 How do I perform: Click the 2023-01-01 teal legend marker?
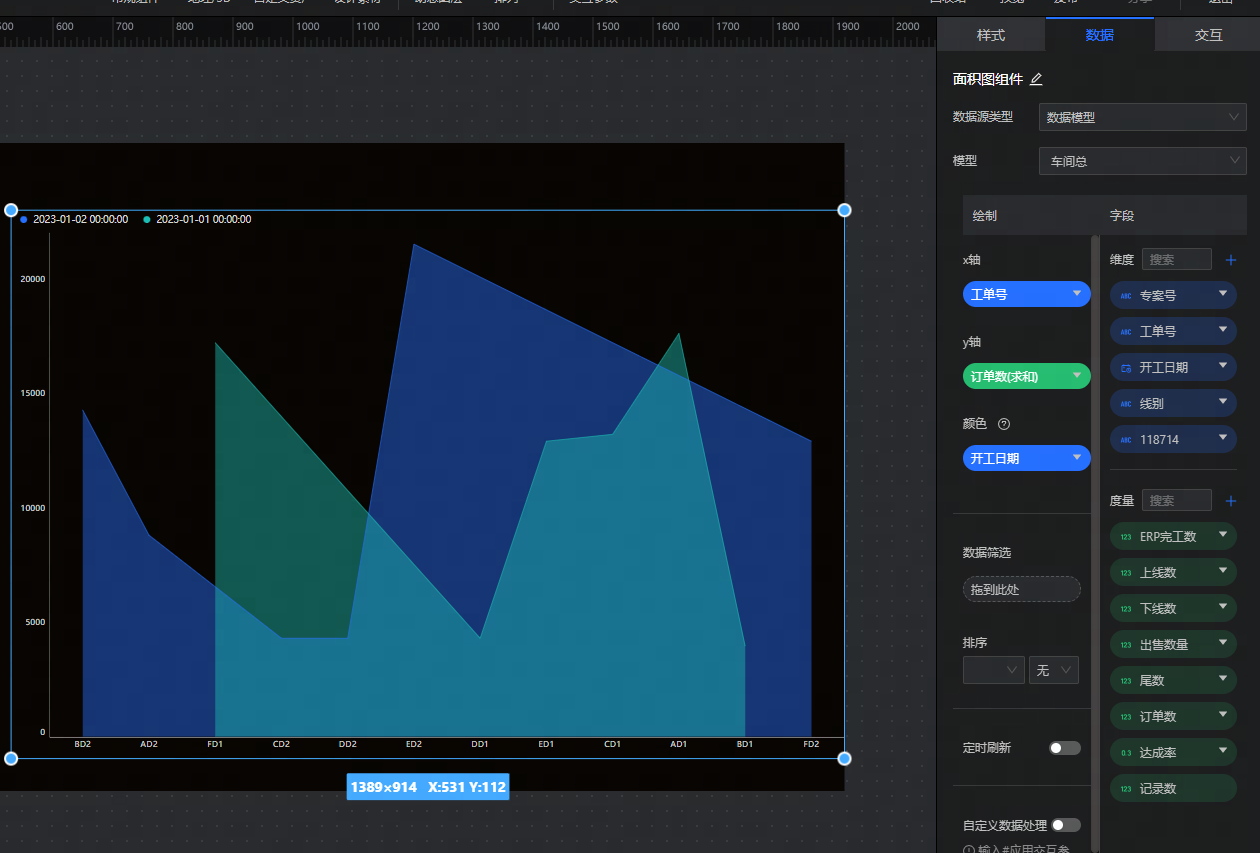147,219
